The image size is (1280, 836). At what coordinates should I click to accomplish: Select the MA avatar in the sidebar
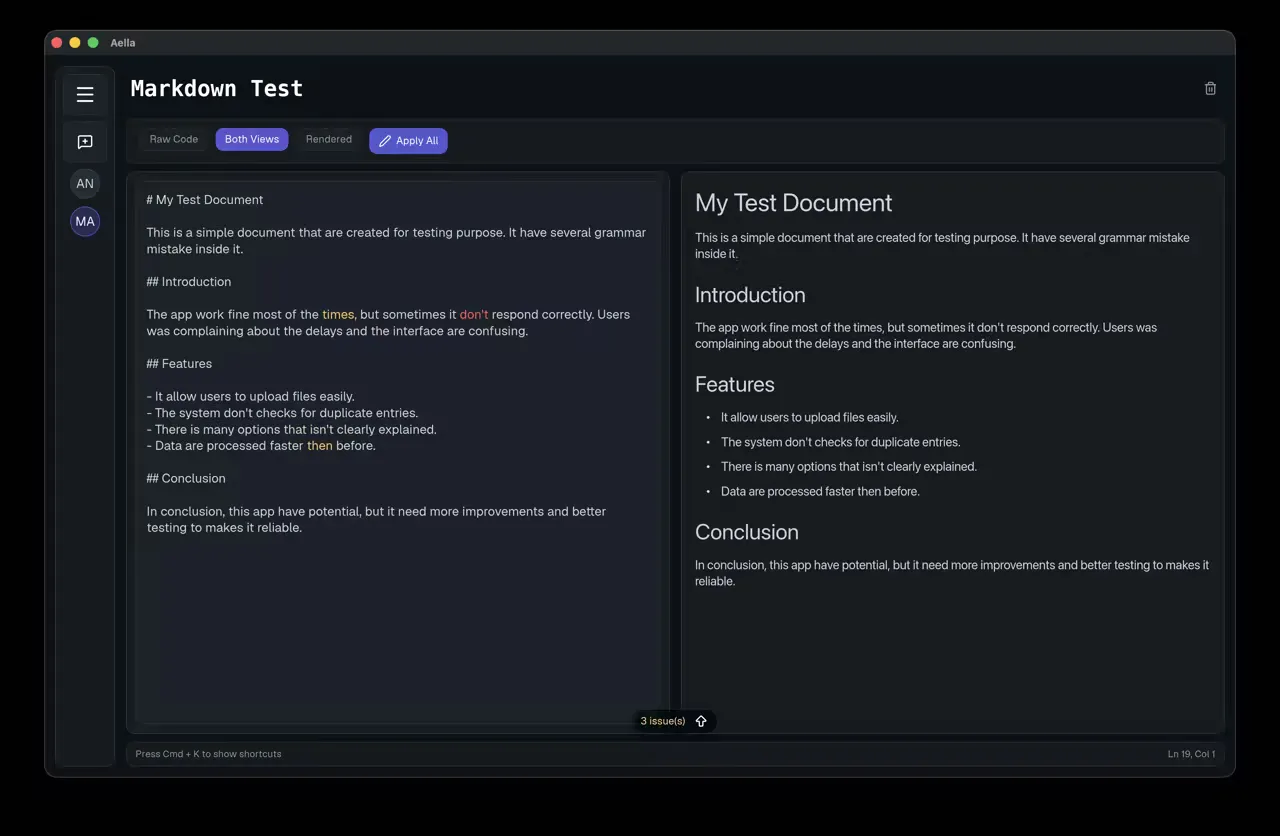pyautogui.click(x=84, y=221)
